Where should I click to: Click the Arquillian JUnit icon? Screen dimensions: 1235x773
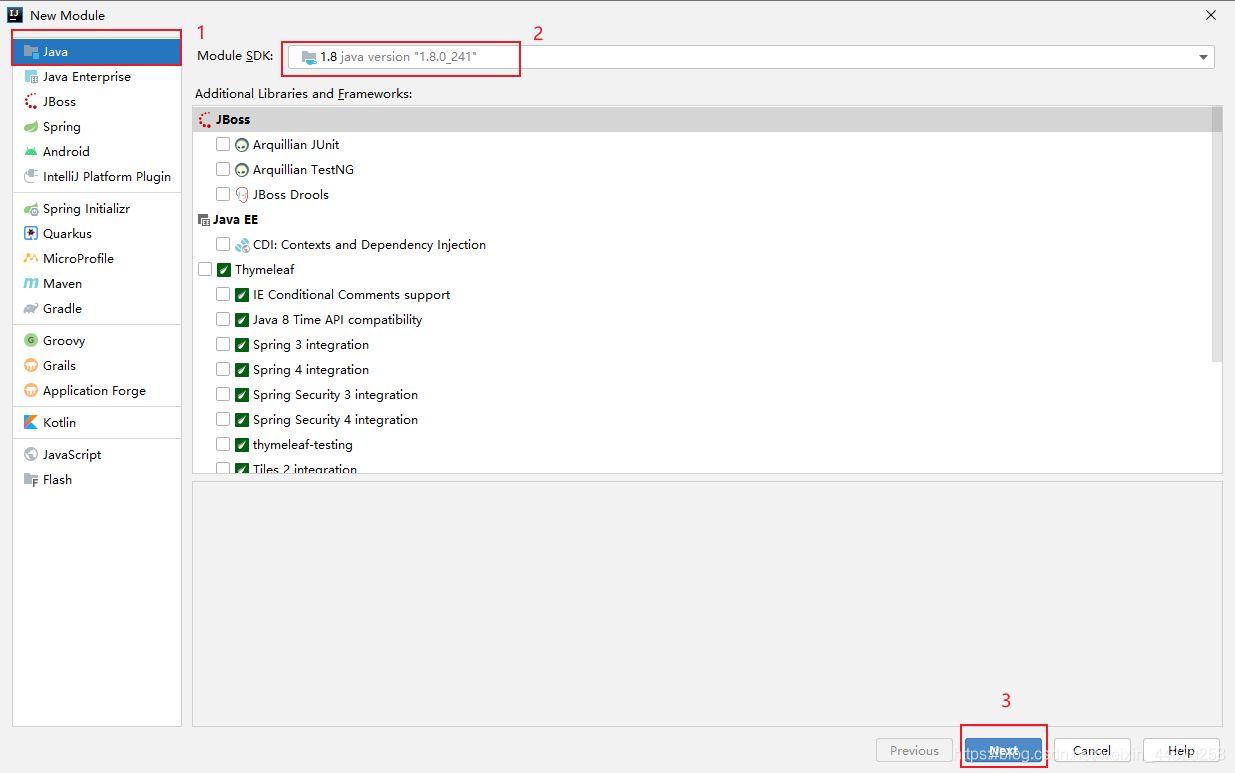click(x=241, y=145)
